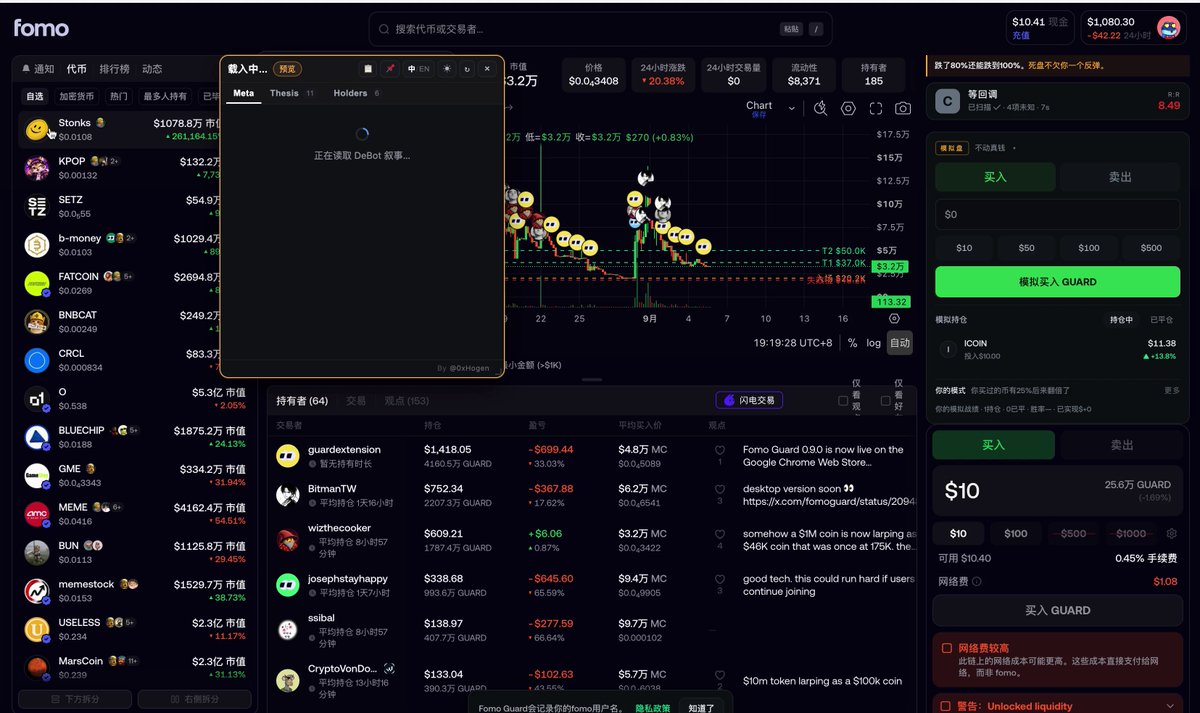Toggle 仅看好友 checkbox in holders panel

click(x=885, y=401)
